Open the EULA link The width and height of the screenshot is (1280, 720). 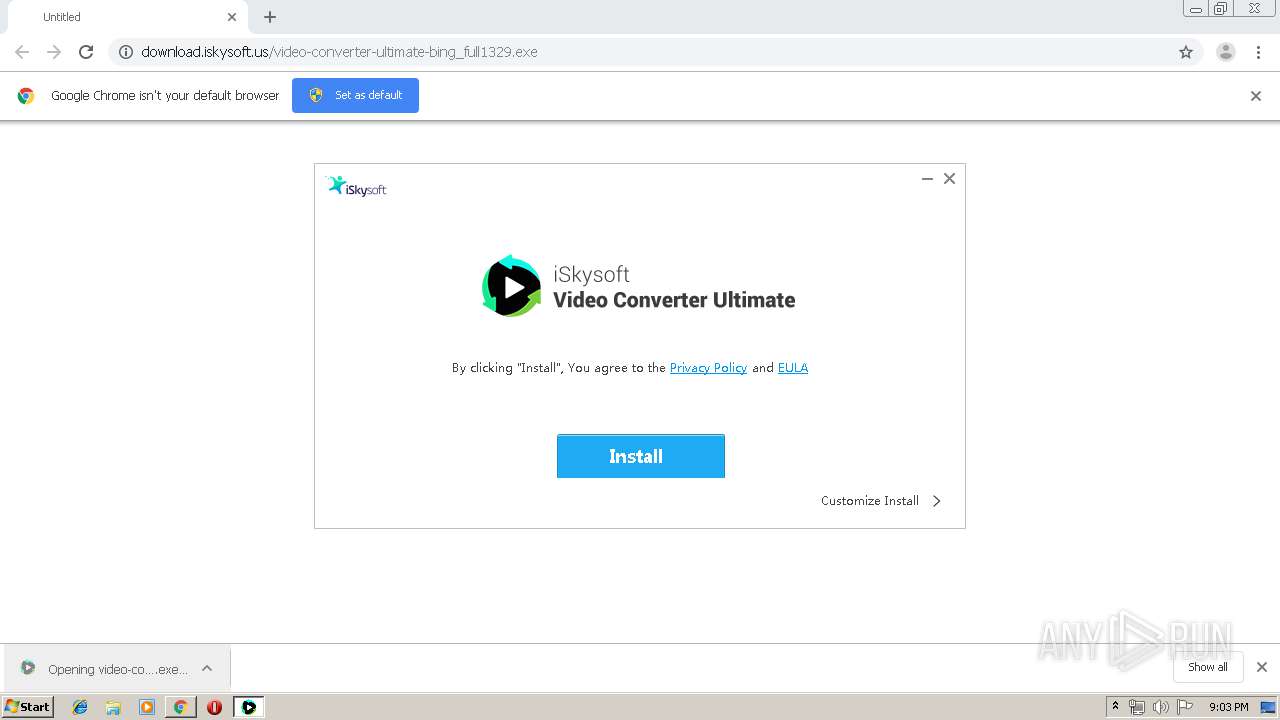coord(793,368)
